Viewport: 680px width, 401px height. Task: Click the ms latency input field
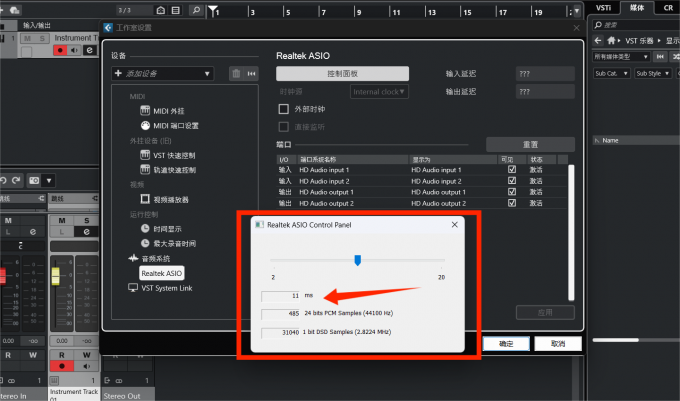tap(281, 296)
